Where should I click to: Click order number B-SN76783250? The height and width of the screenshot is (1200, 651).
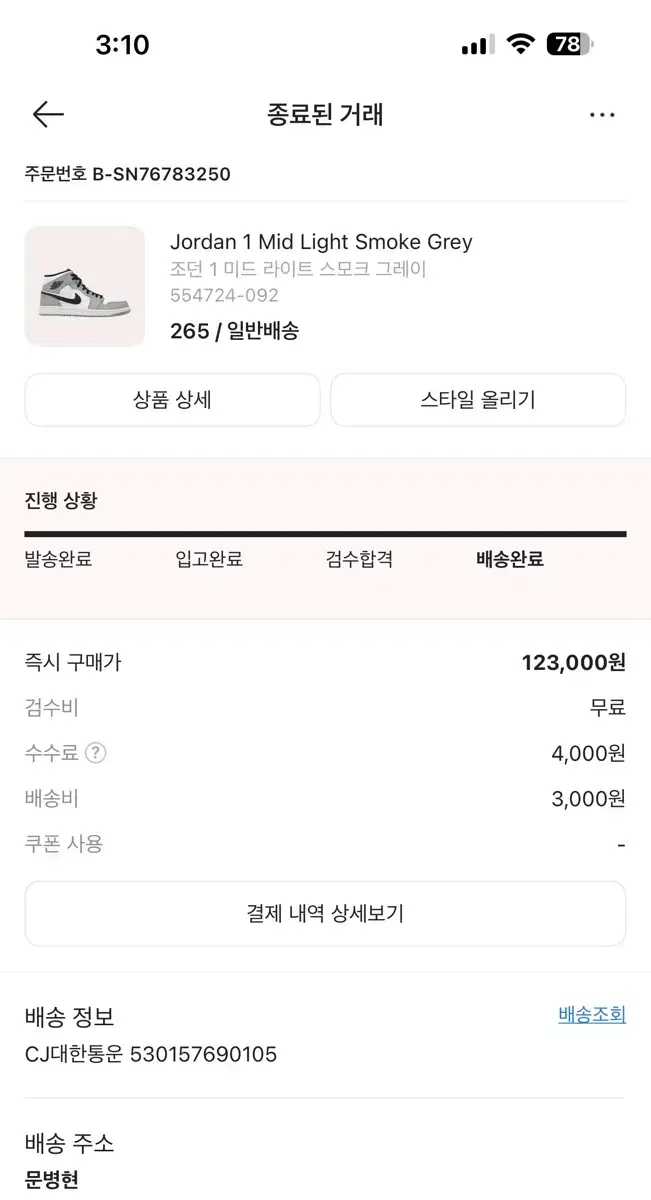click(128, 174)
